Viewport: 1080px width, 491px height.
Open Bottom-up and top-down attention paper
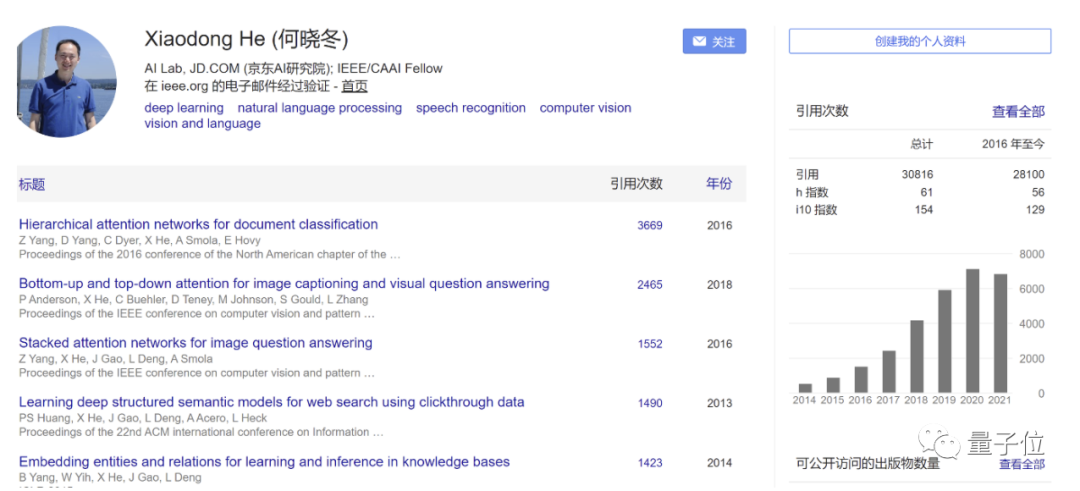(x=284, y=284)
